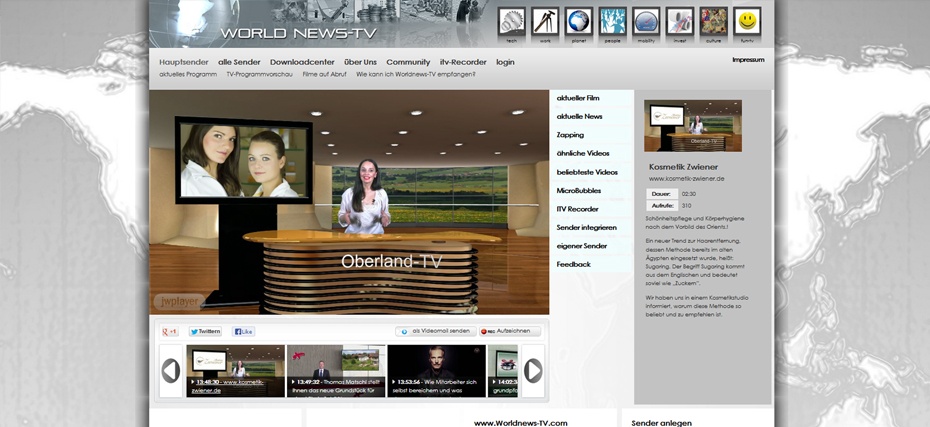Select Feedback in side menu
The image size is (930, 427).
[574, 264]
